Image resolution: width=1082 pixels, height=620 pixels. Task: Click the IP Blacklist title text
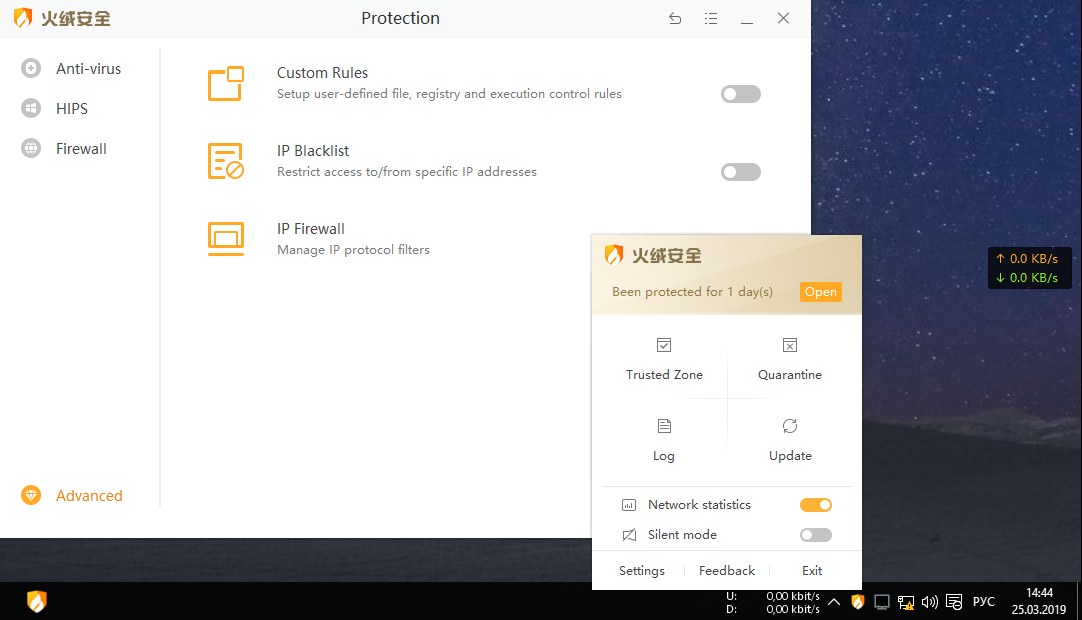pos(313,151)
